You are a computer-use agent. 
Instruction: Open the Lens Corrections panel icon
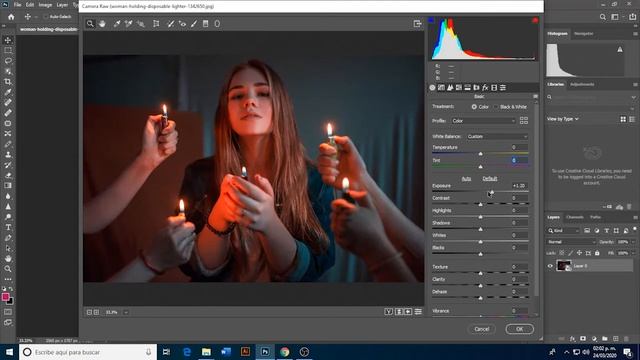tap(476, 88)
